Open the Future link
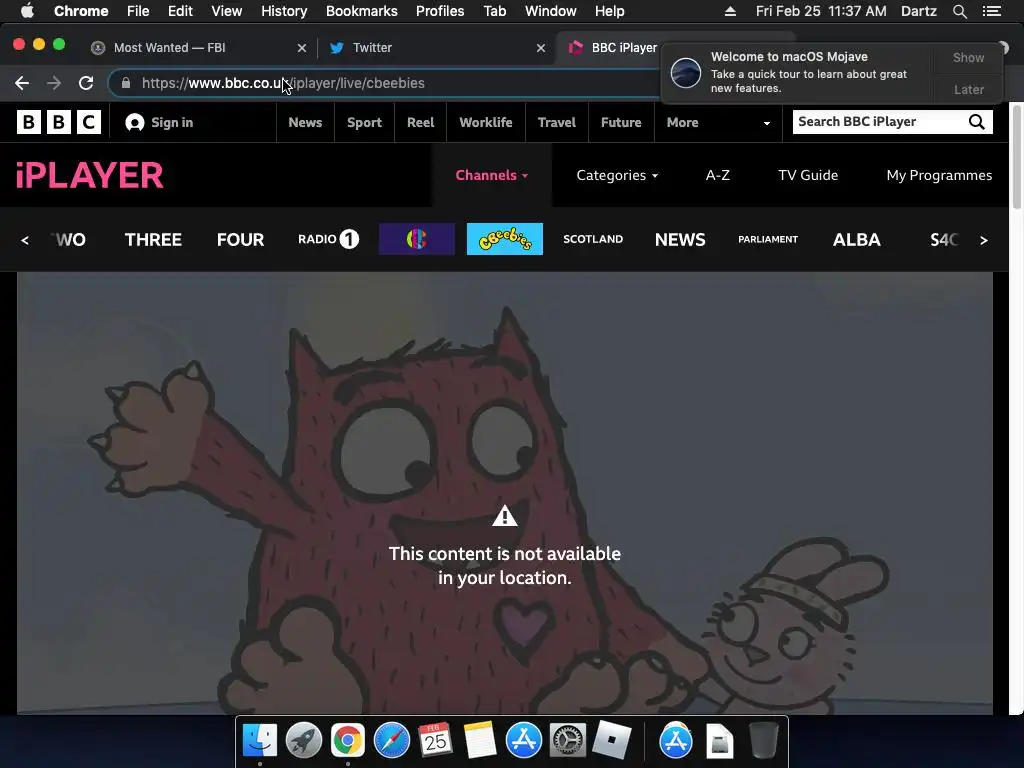This screenshot has width=1024, height=768. click(x=620, y=122)
